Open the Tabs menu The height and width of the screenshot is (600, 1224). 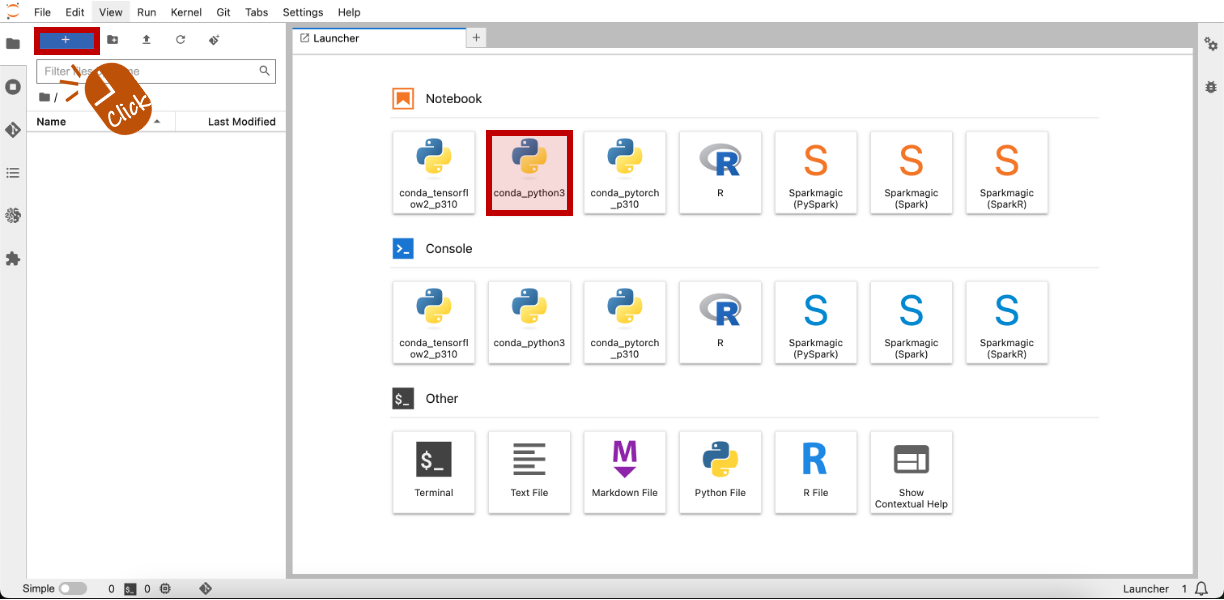pyautogui.click(x=257, y=12)
